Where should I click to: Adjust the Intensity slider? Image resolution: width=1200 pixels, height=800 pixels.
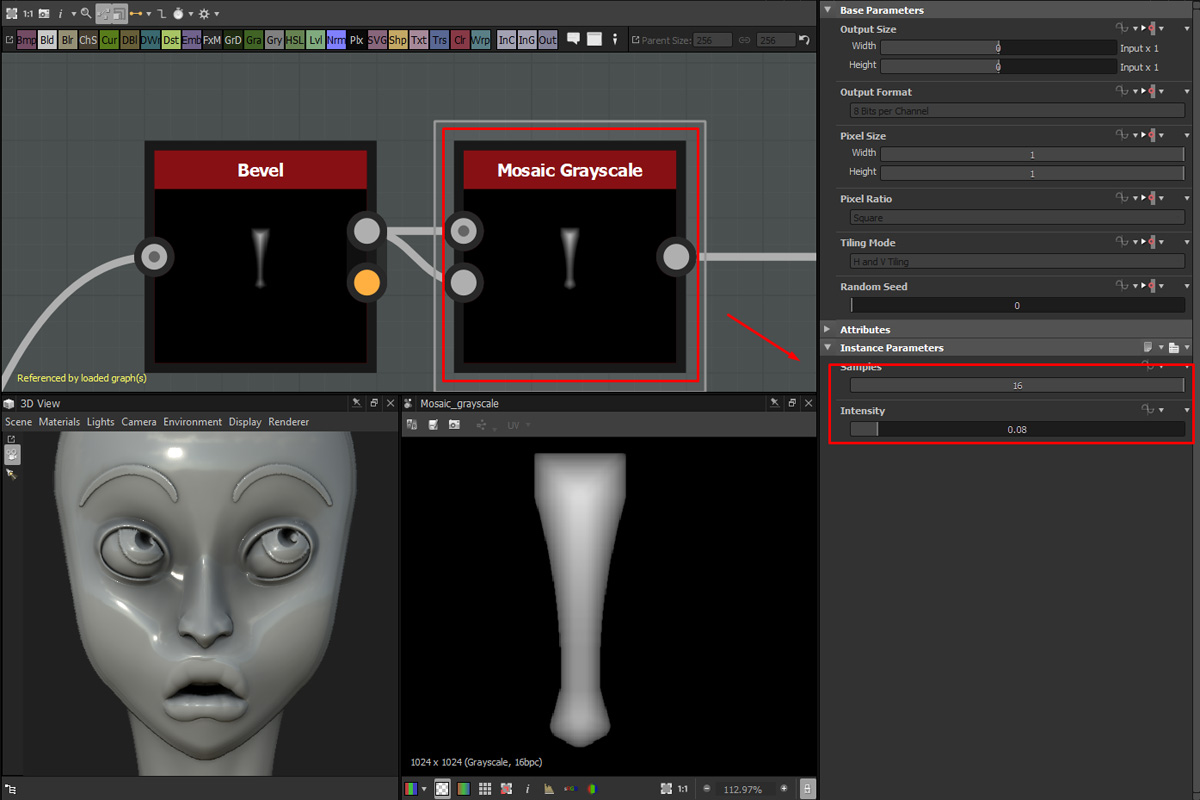coord(1016,429)
